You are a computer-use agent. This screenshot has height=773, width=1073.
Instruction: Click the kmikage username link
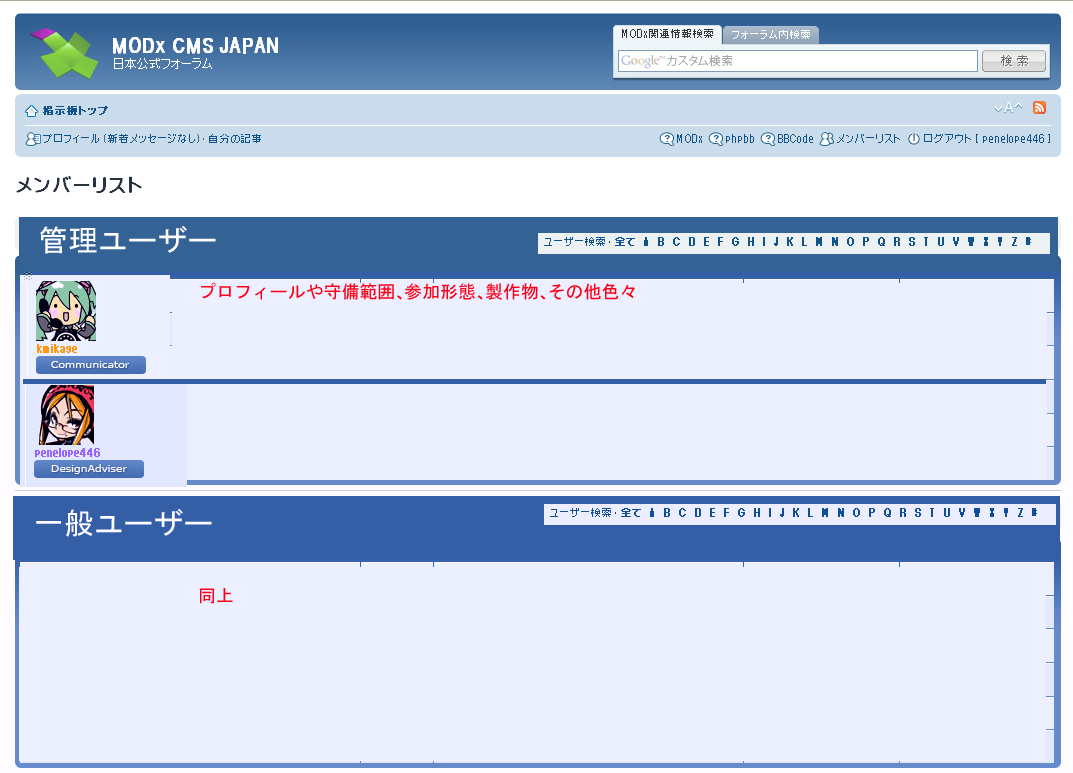pyautogui.click(x=57, y=349)
